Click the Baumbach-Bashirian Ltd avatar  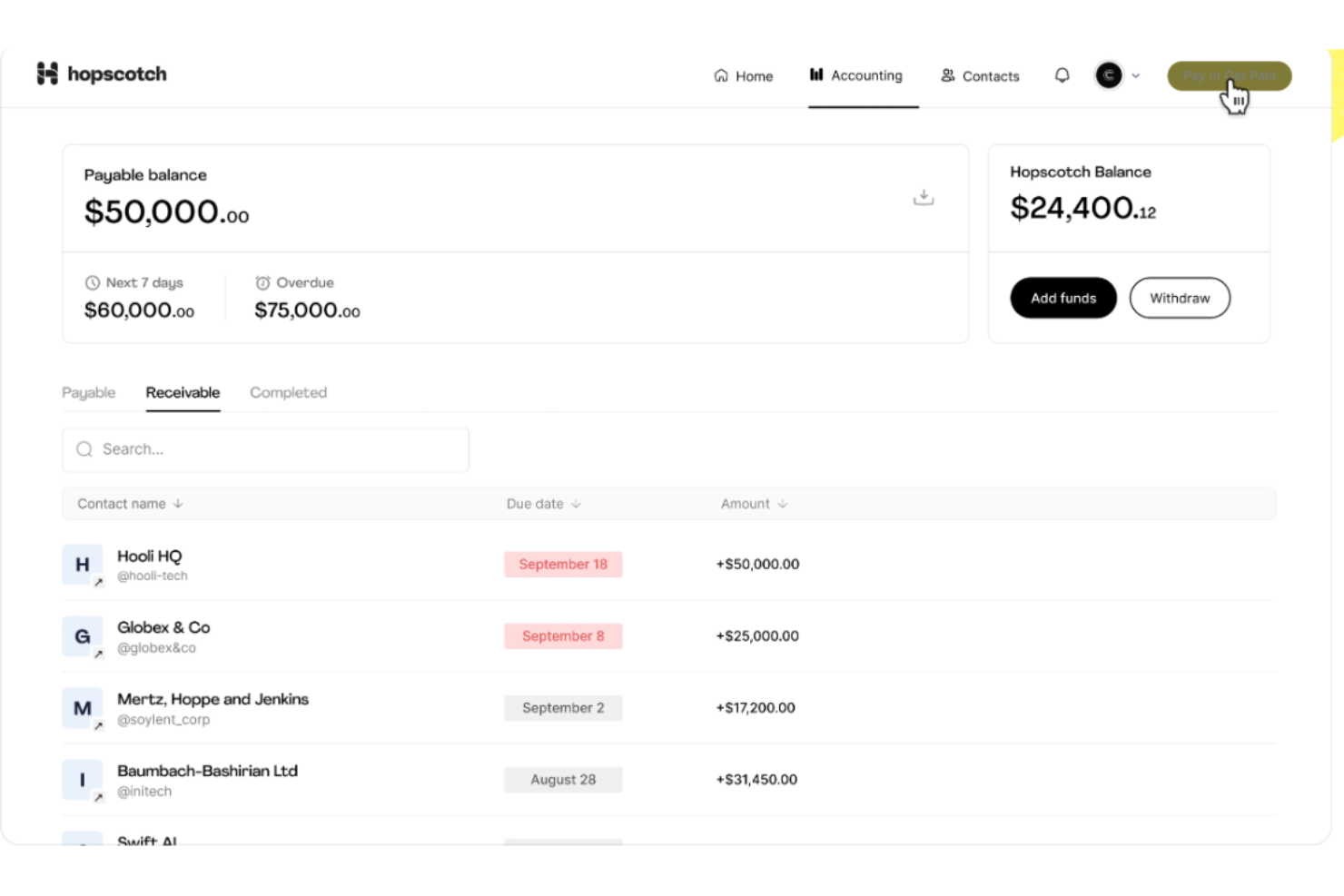(x=82, y=780)
